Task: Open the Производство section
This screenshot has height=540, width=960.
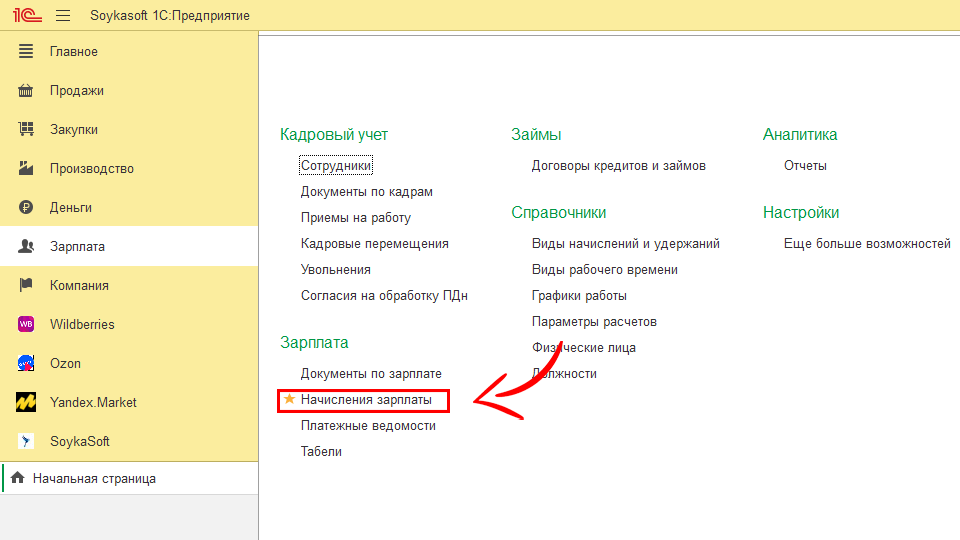Action: pos(91,168)
